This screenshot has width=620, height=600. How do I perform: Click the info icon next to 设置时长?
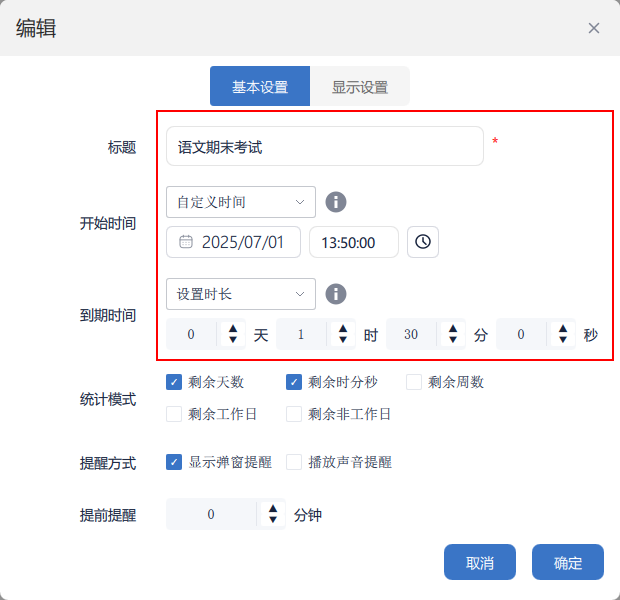pos(337,294)
